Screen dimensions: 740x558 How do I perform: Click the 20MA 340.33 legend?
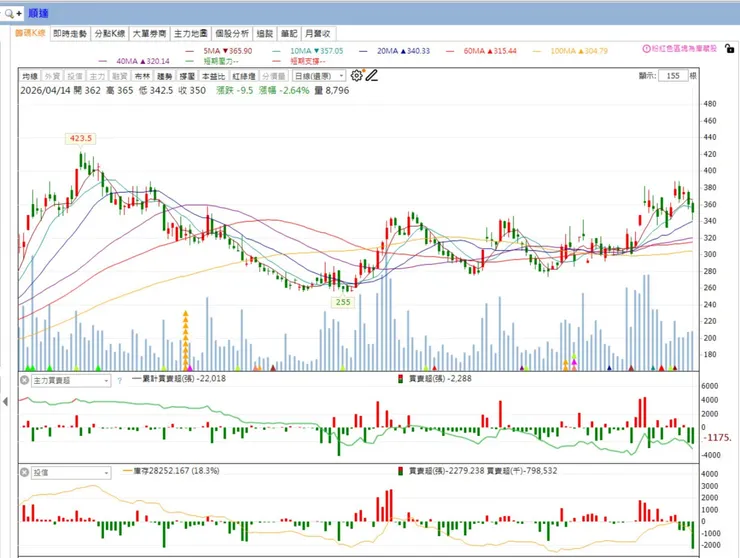(395, 51)
